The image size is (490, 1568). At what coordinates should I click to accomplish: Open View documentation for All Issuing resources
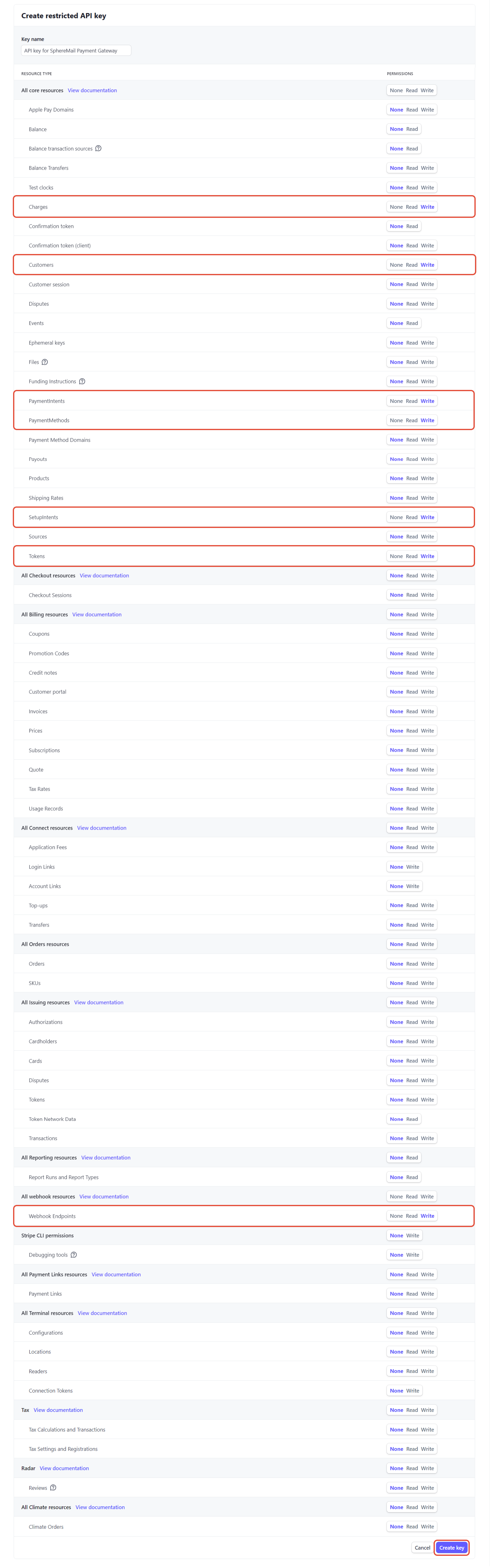tap(98, 1003)
